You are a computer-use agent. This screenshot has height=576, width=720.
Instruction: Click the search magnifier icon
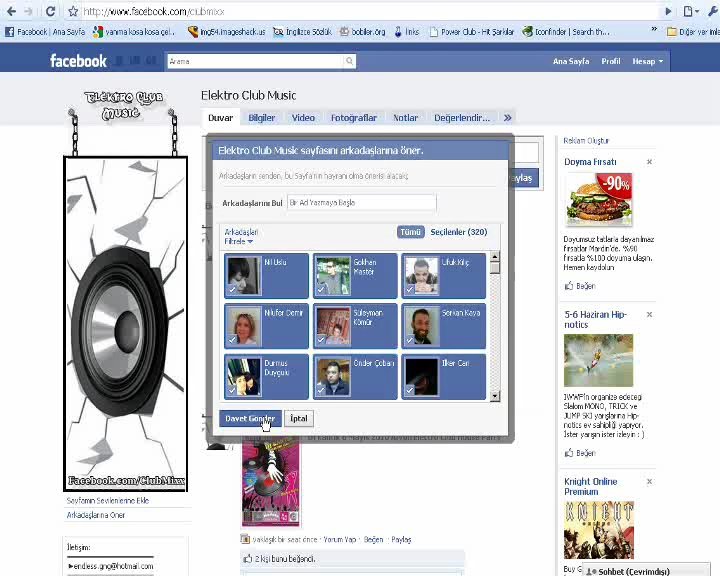[x=349, y=61]
